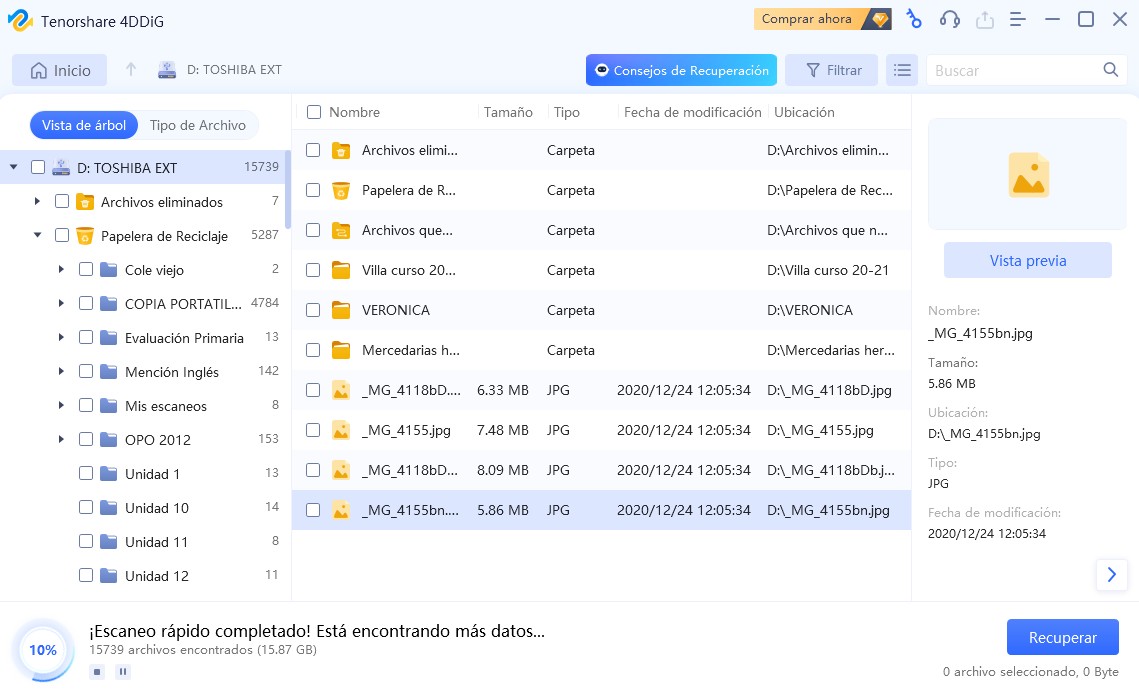Click the Vista previa button

tap(1028, 260)
